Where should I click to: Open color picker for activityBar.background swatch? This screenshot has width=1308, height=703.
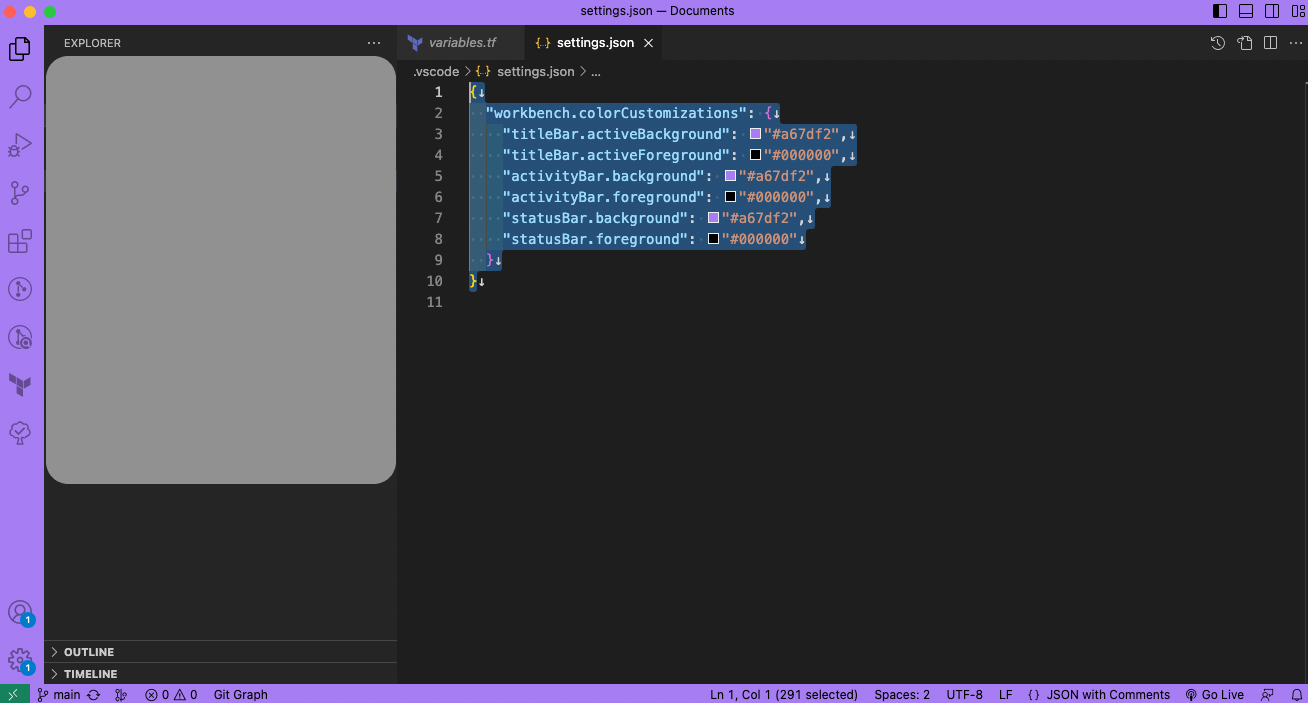[730, 176]
